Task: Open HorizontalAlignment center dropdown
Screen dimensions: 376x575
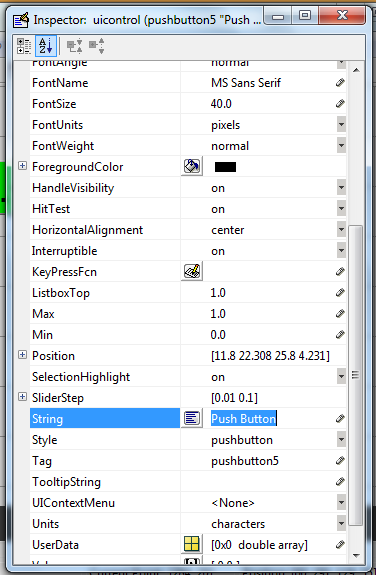Action: coord(341,230)
